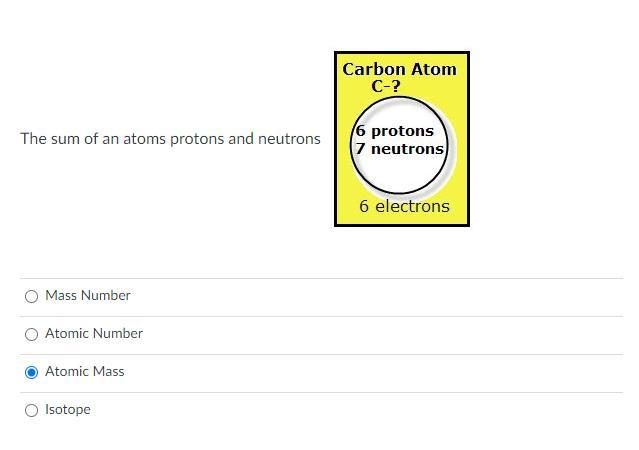Click the 'C-?' label in the diagram
The image size is (639, 450).
point(386,87)
